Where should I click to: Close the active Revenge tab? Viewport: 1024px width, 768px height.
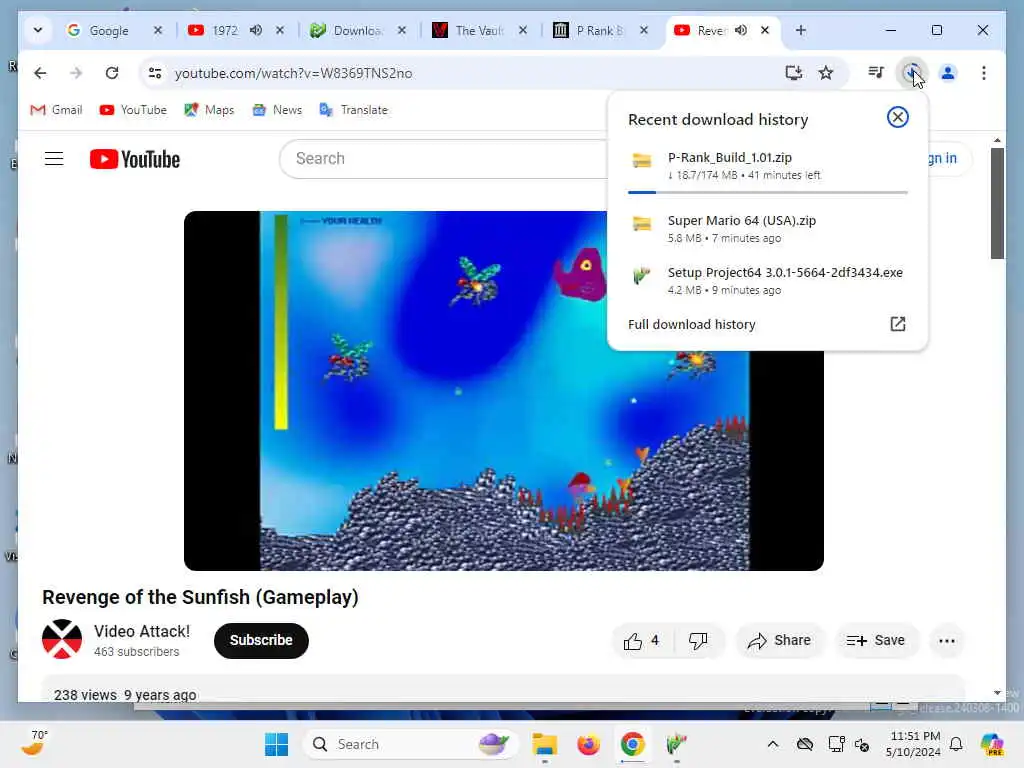tap(765, 30)
